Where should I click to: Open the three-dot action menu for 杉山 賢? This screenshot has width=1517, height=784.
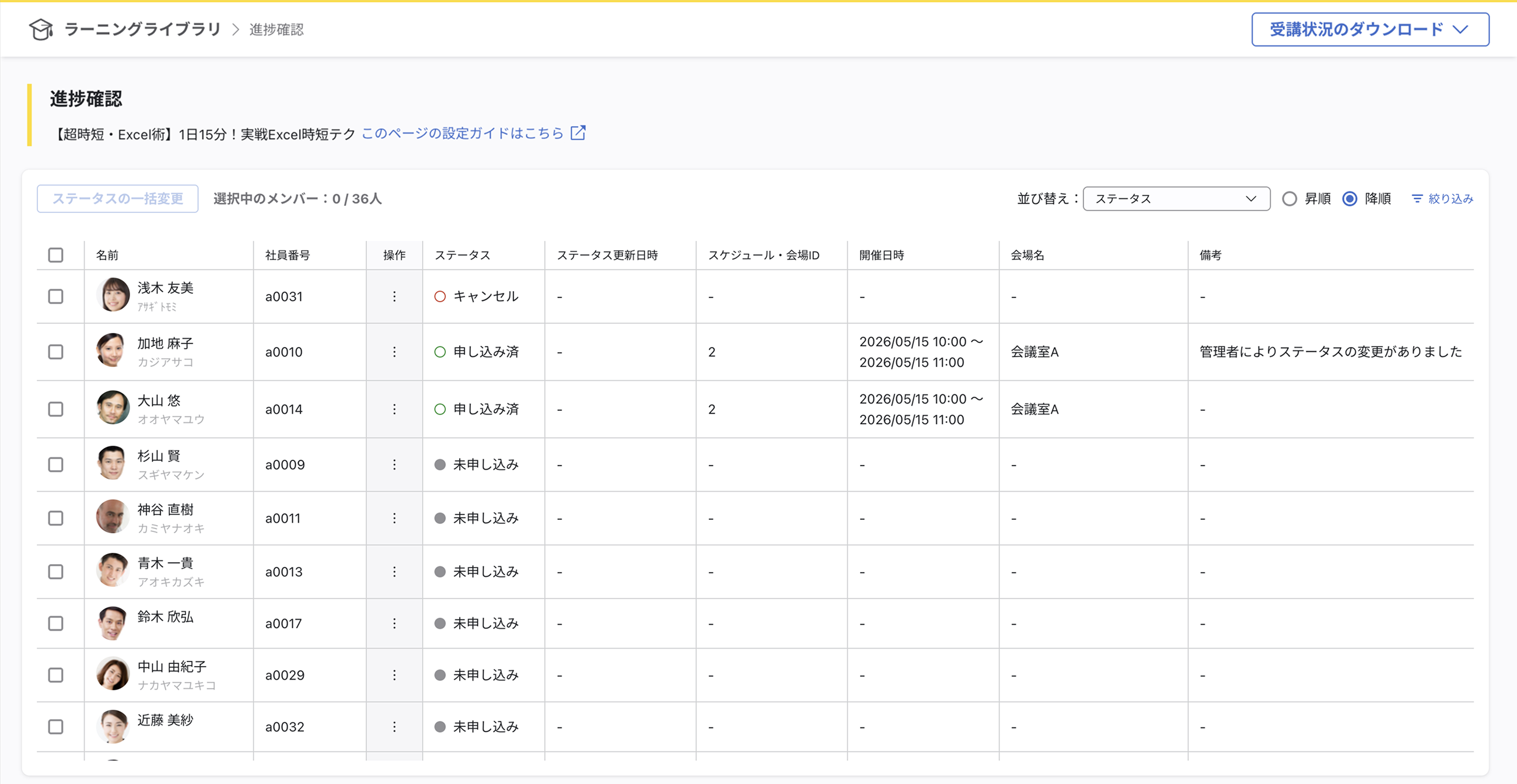[x=394, y=465]
